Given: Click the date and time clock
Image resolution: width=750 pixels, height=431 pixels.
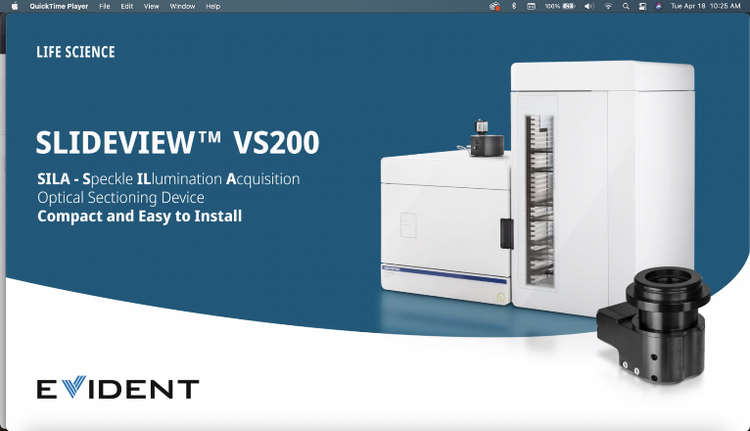Looking at the screenshot, I should (x=705, y=6).
